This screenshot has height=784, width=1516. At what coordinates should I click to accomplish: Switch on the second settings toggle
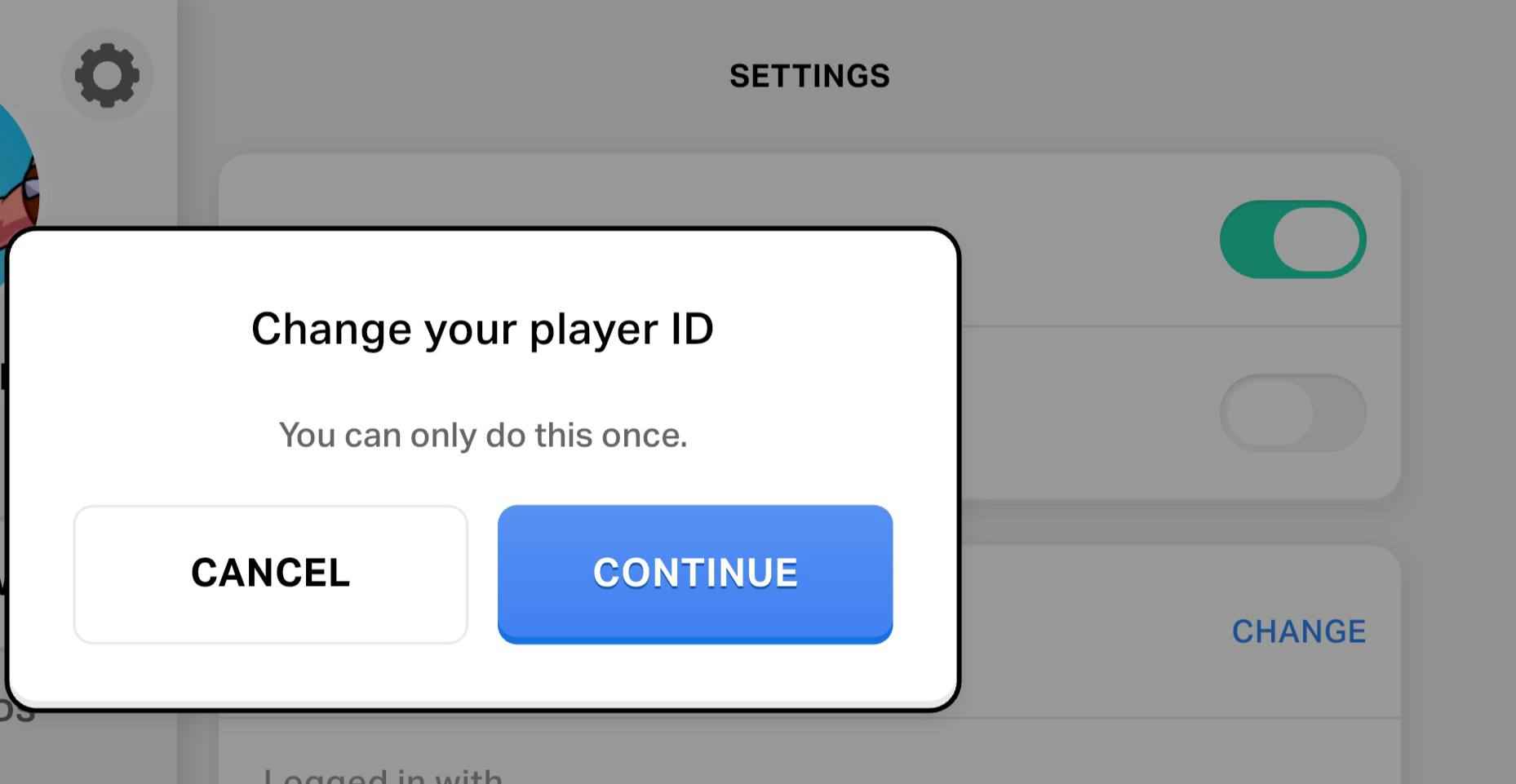pyautogui.click(x=1292, y=413)
